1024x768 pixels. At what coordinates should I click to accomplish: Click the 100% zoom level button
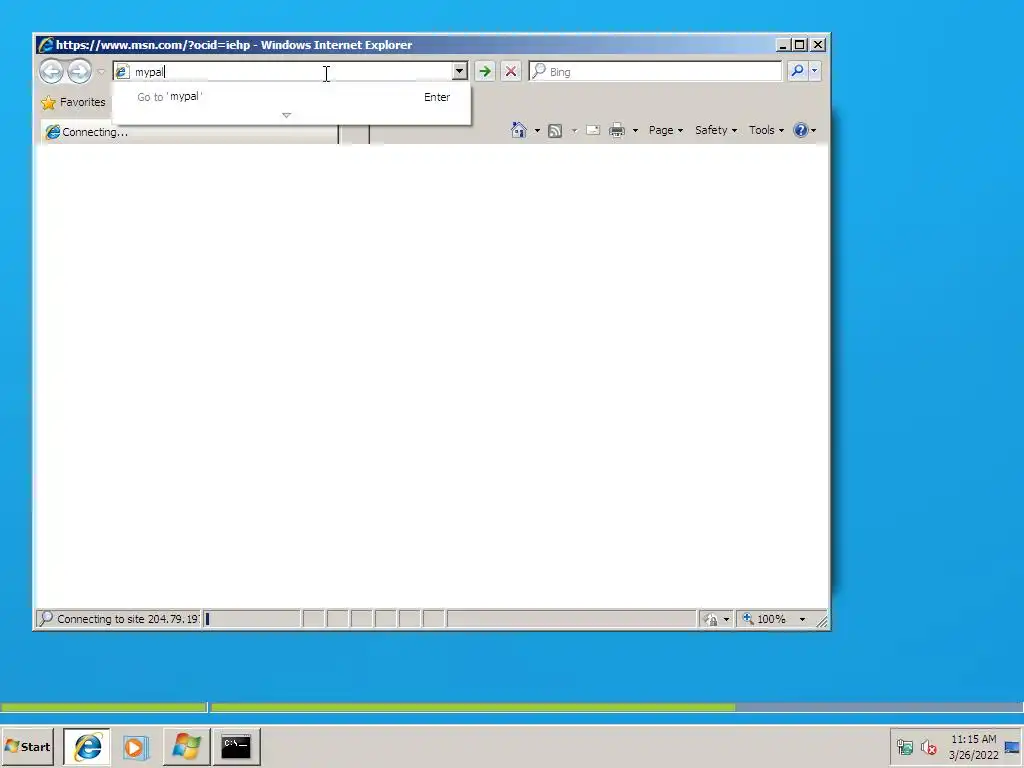point(764,618)
